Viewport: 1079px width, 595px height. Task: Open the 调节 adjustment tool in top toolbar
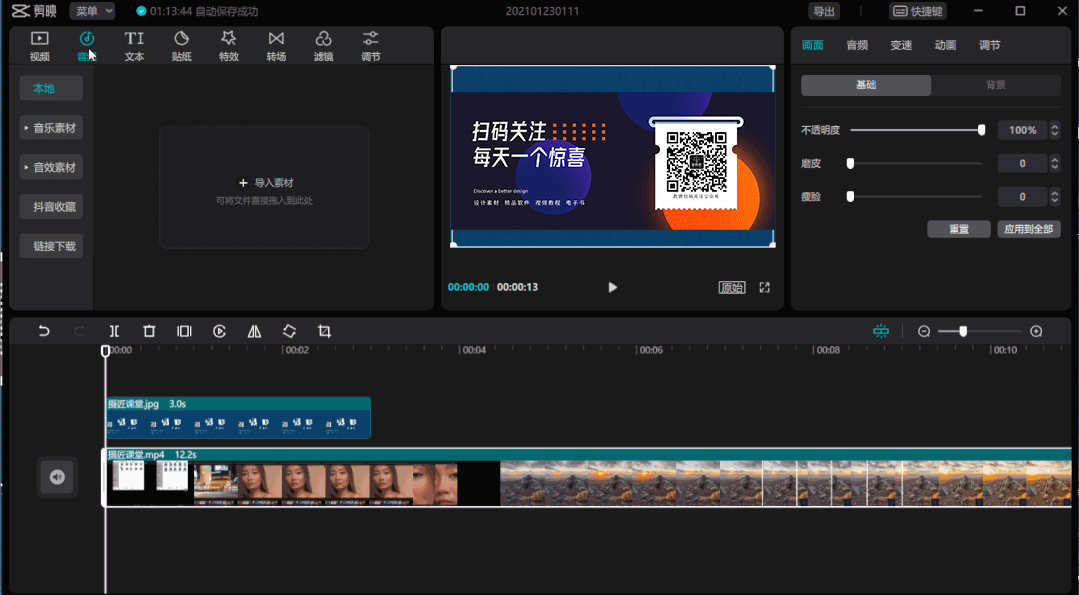pos(370,46)
